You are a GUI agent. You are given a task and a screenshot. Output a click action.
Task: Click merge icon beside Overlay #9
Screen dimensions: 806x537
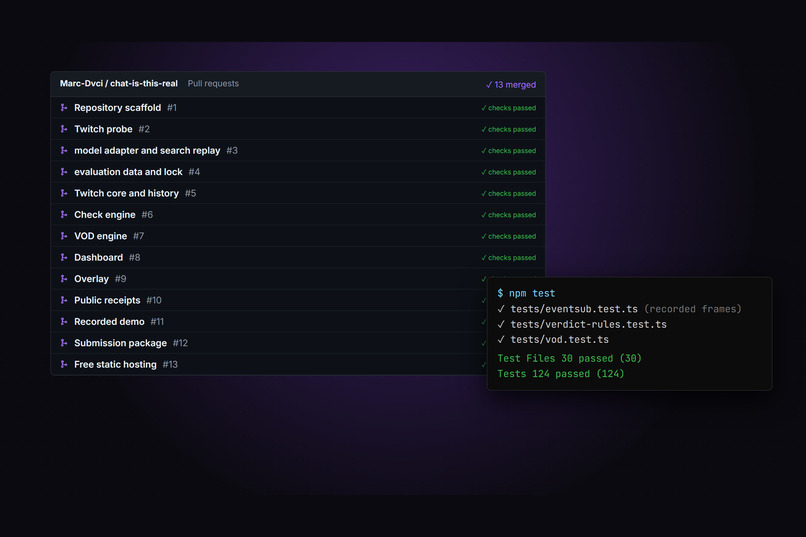[64, 279]
